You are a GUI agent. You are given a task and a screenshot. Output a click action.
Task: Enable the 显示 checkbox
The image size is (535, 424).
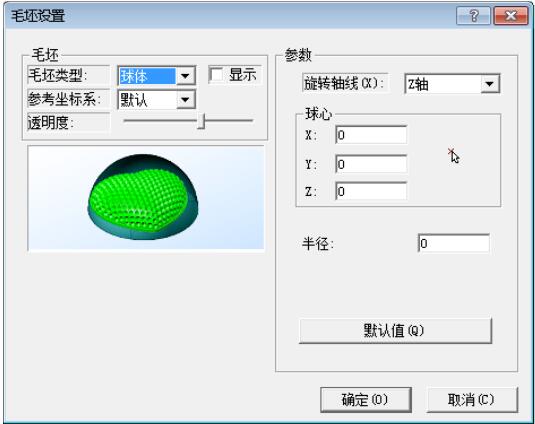[217, 75]
